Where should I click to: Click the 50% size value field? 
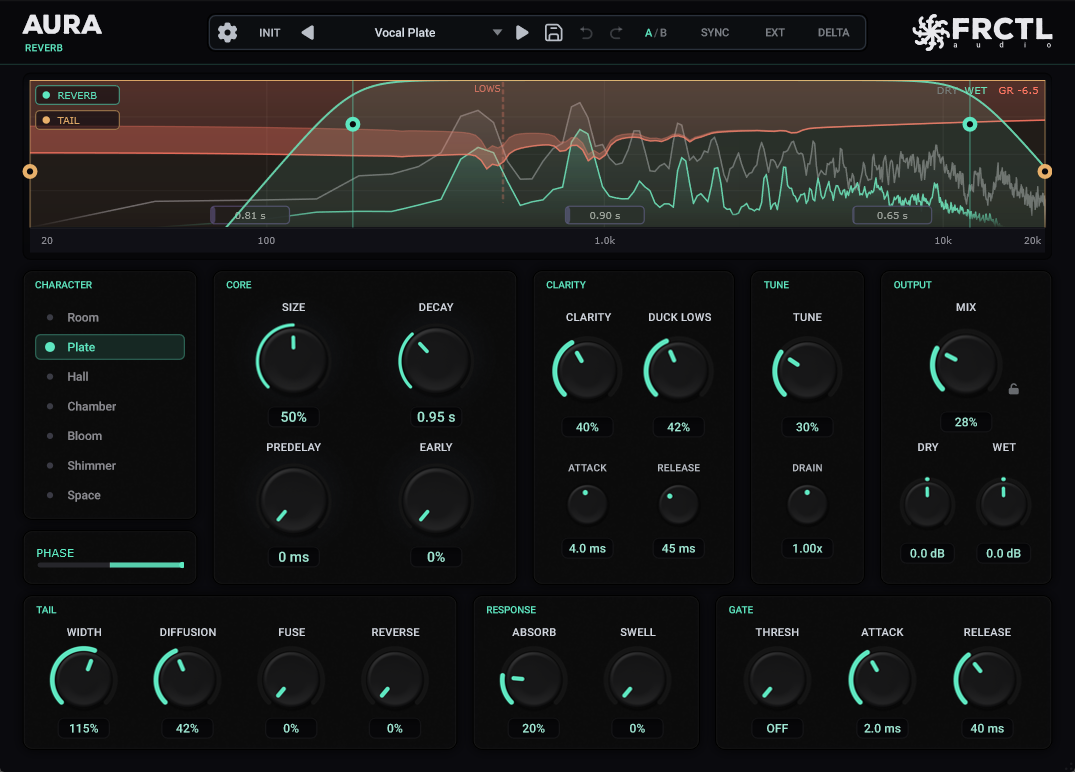293,417
